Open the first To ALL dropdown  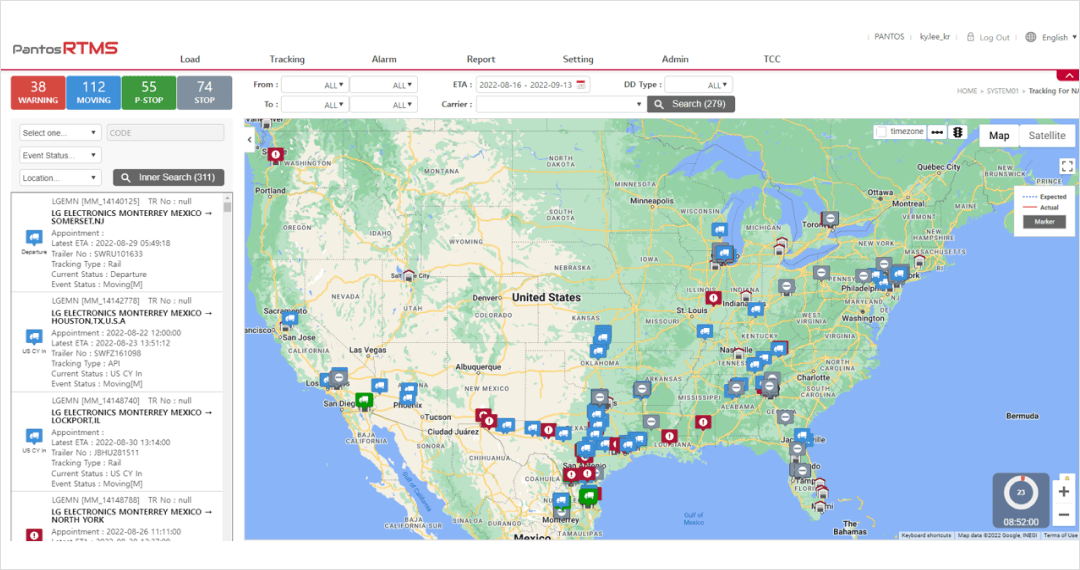tap(314, 105)
